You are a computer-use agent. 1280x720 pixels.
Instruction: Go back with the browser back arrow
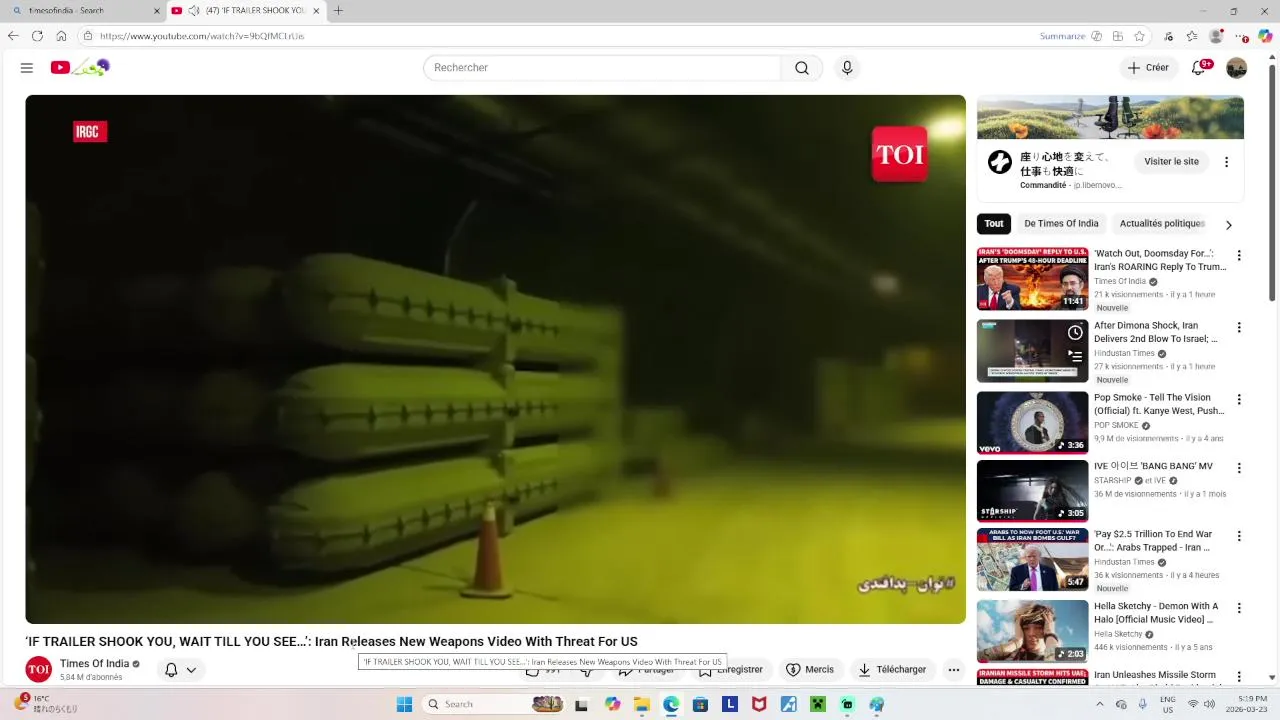[x=13, y=36]
